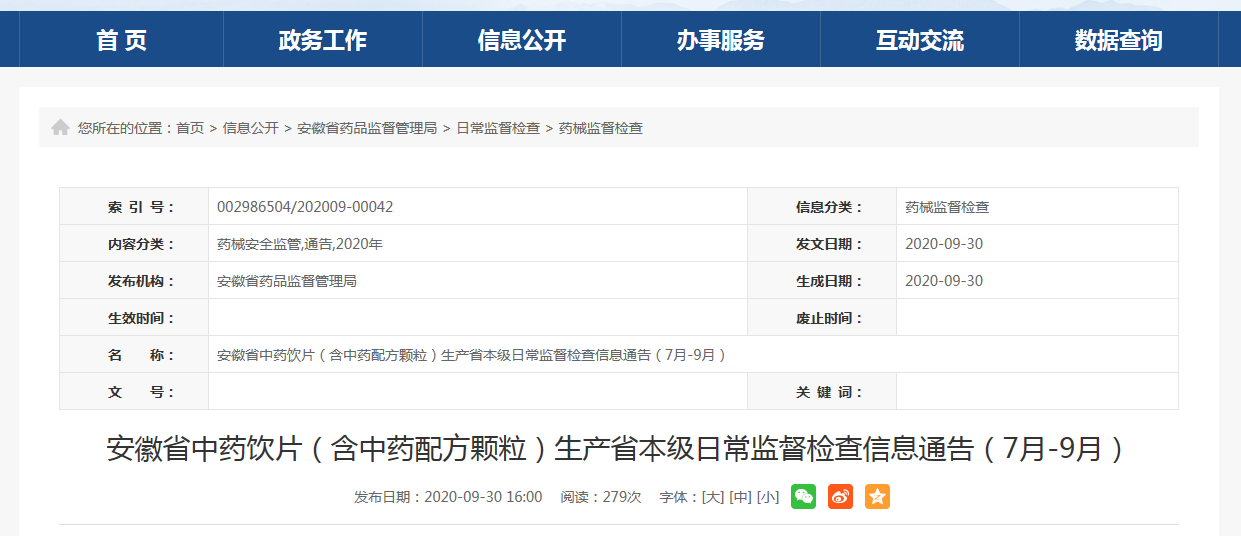
Task: Click the 名称 row title text
Action: tap(472, 355)
